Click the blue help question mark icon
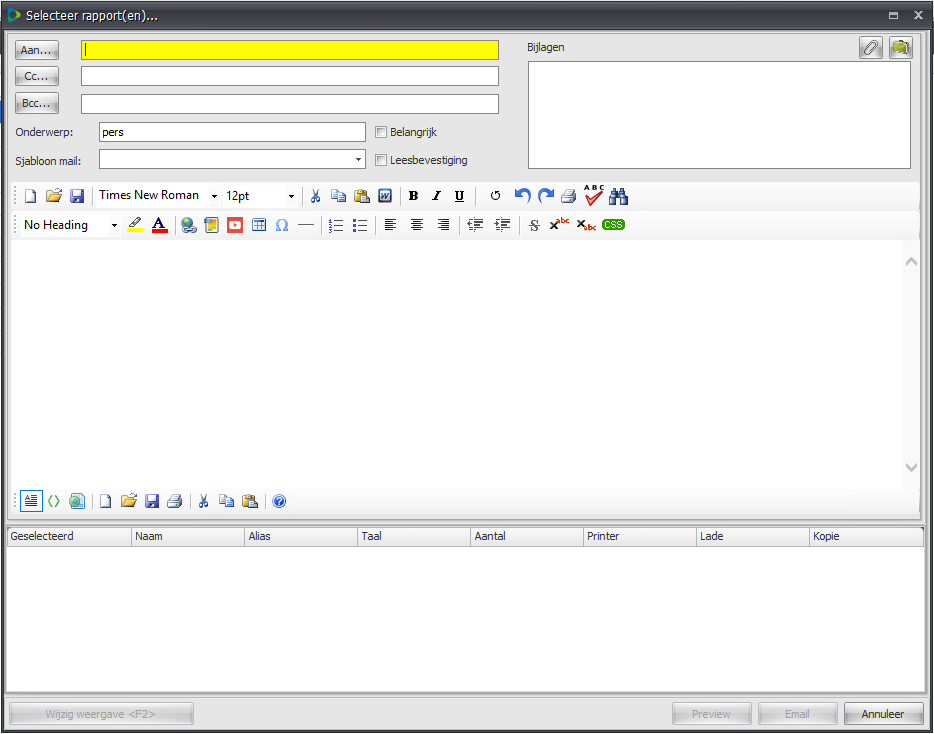This screenshot has height=734, width=934. (x=279, y=501)
